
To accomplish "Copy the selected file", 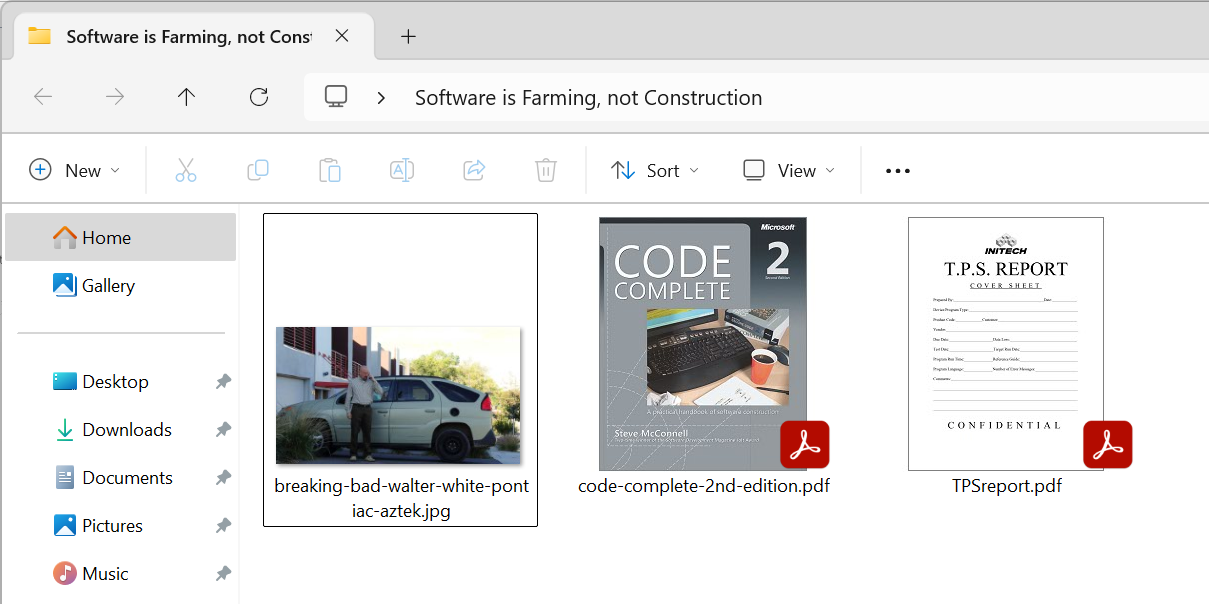I will pos(258,170).
